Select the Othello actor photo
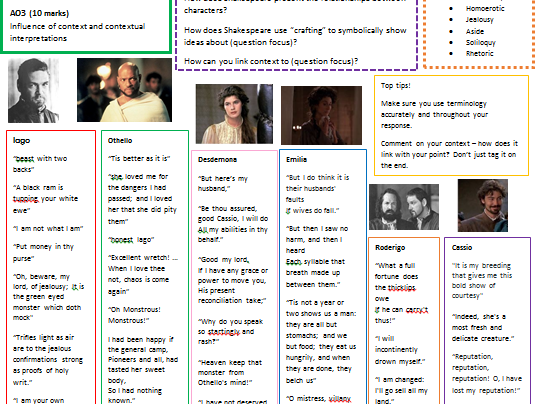The width and height of the screenshot is (538, 404). 124,90
